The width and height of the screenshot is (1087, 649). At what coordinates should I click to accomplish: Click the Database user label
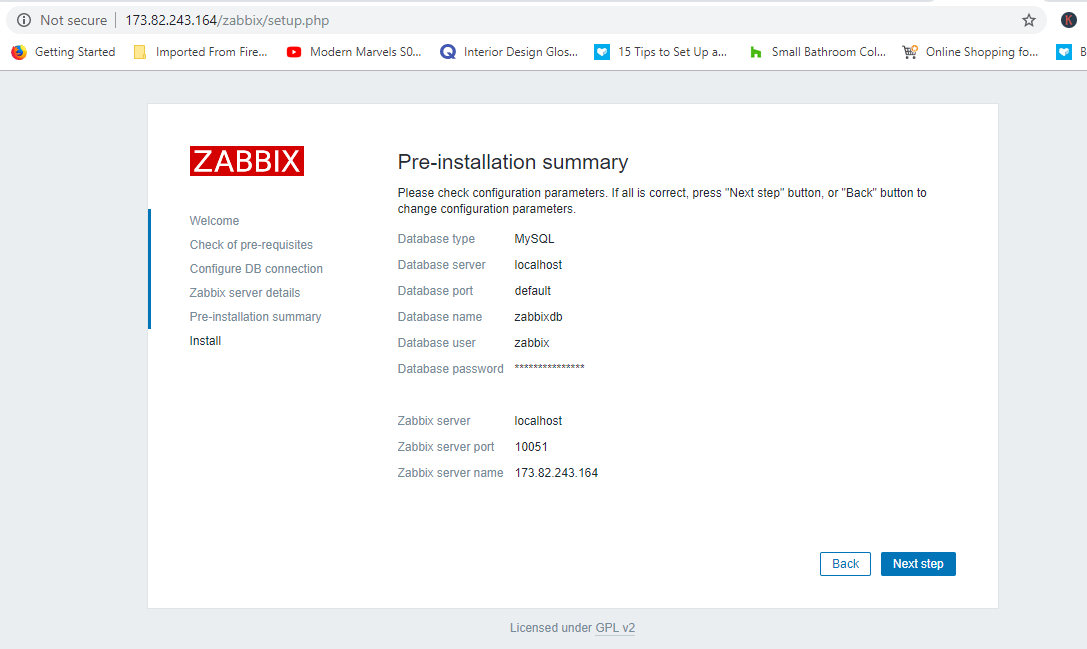(x=437, y=343)
